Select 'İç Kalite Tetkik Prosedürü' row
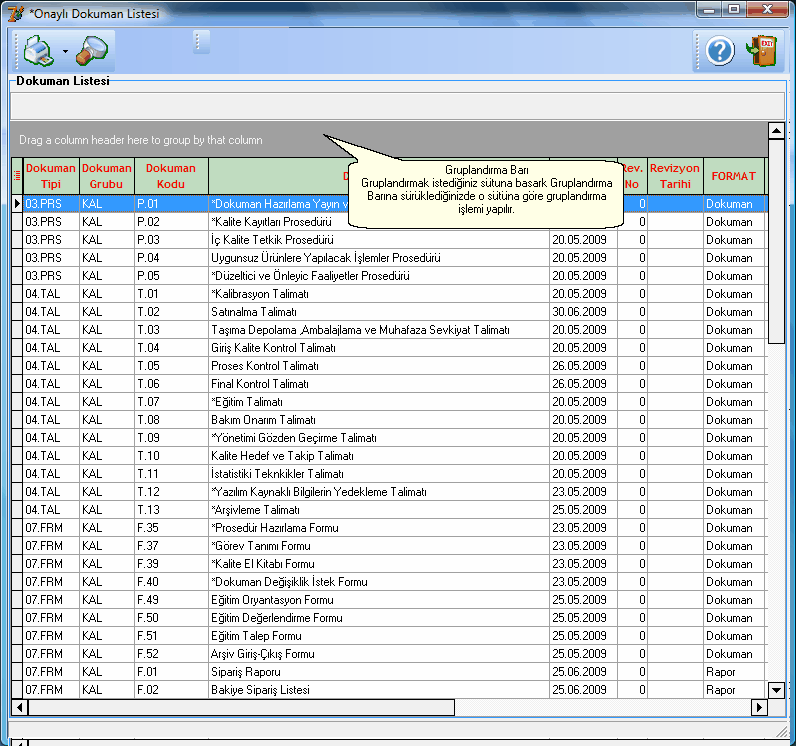 [389, 240]
